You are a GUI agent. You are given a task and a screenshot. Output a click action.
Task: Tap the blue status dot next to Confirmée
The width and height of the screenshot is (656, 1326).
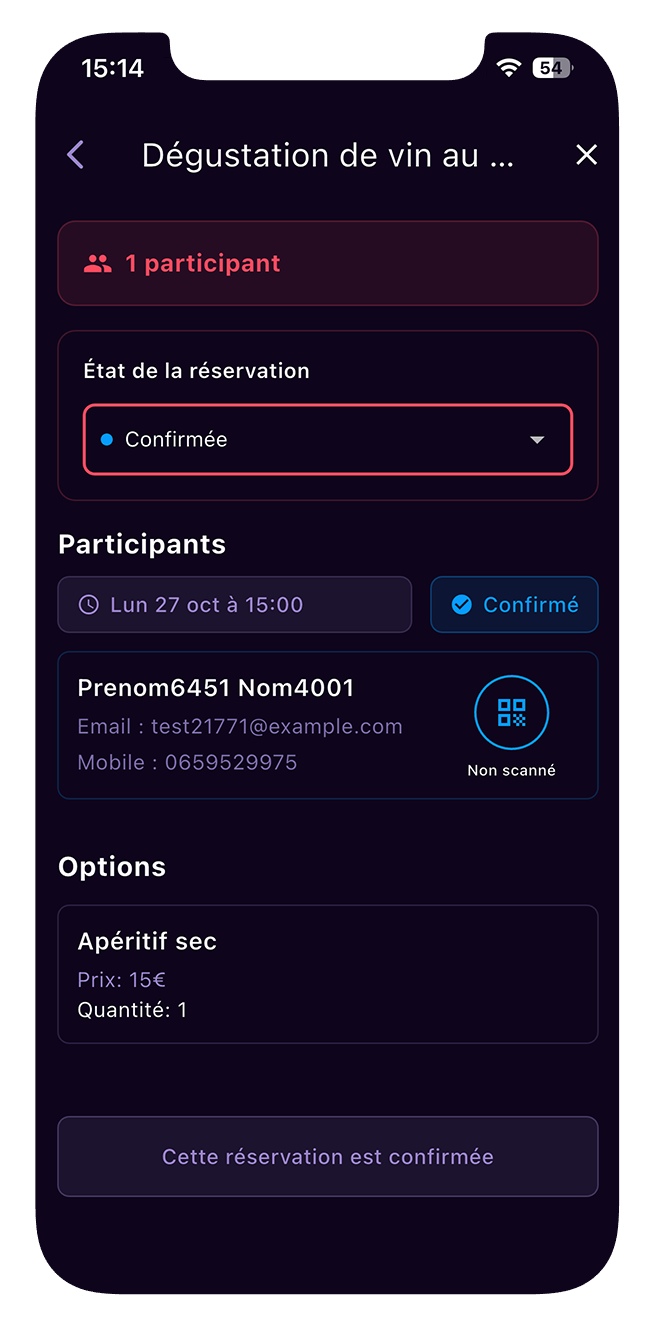(x=109, y=439)
